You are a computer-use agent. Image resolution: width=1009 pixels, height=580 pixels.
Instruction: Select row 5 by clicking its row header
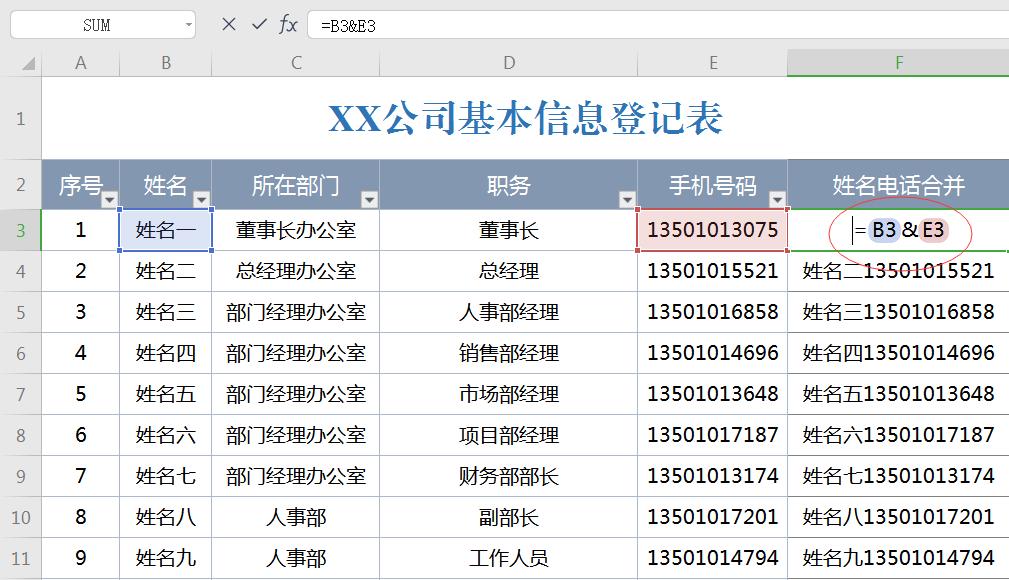coord(21,312)
